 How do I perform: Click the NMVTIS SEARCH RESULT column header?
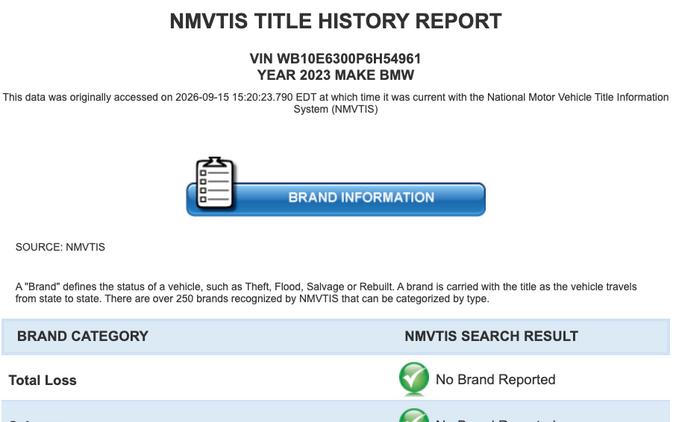tap(491, 336)
